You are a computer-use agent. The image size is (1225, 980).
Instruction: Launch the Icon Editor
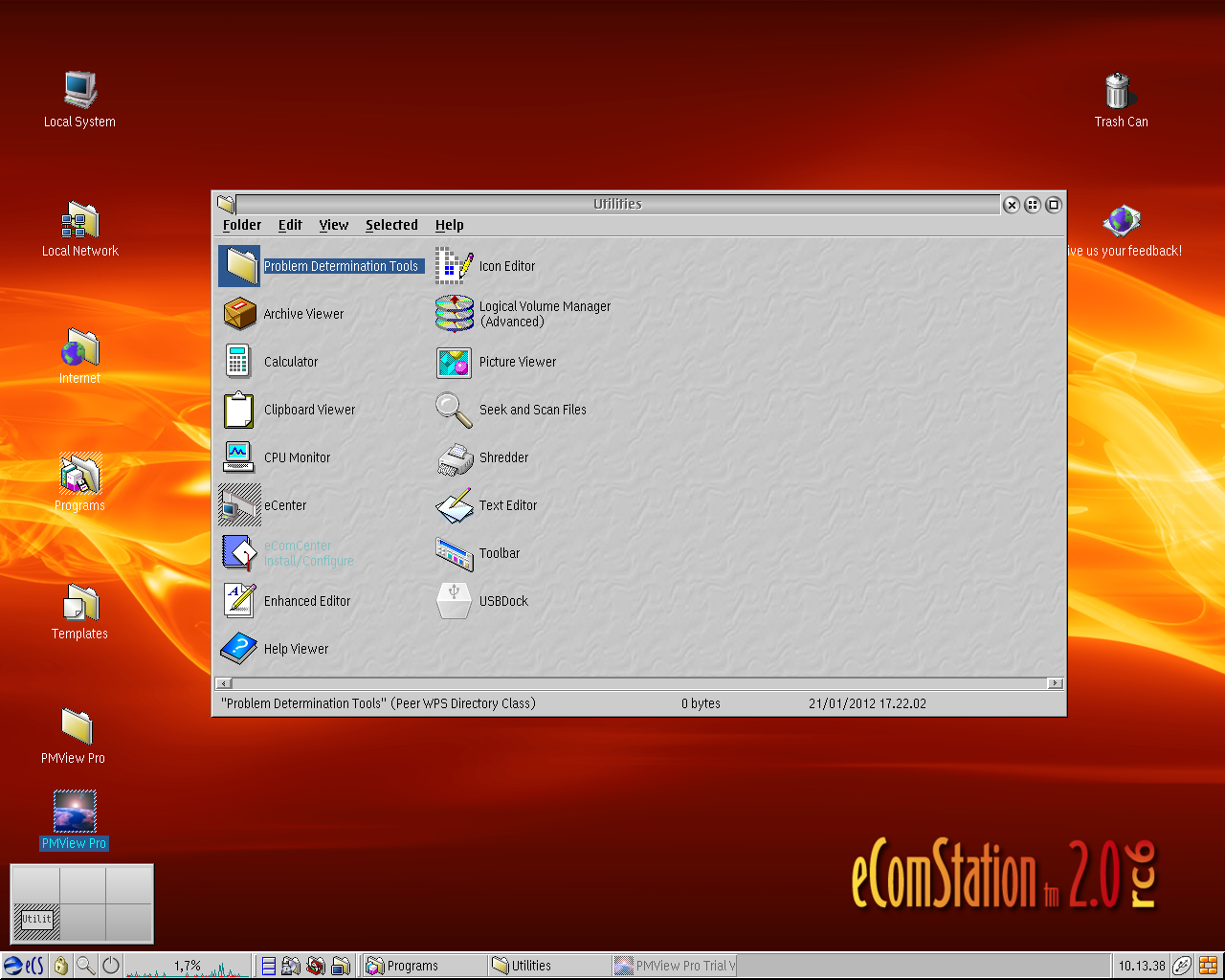pyautogui.click(x=455, y=266)
